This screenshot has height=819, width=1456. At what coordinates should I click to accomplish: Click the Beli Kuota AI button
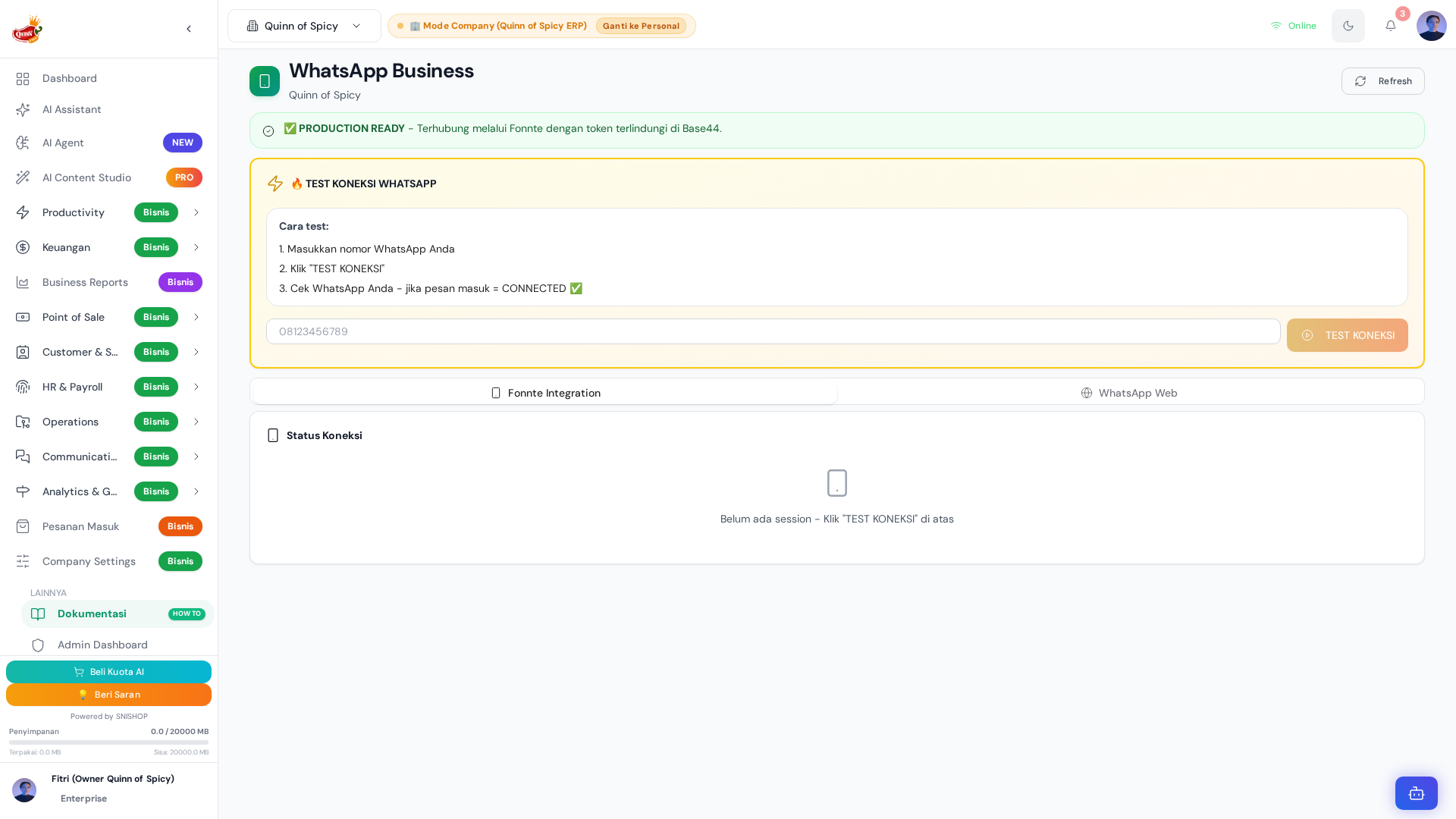(x=108, y=672)
